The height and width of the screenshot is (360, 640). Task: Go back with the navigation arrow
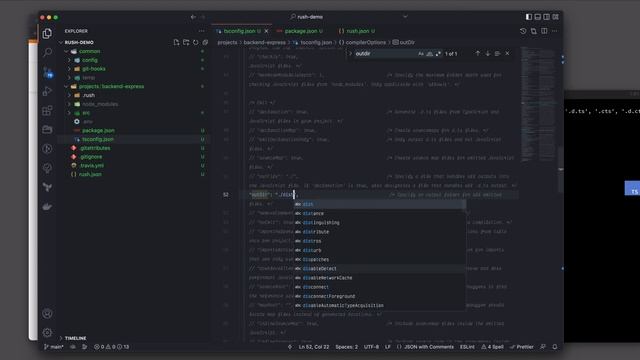193,17
